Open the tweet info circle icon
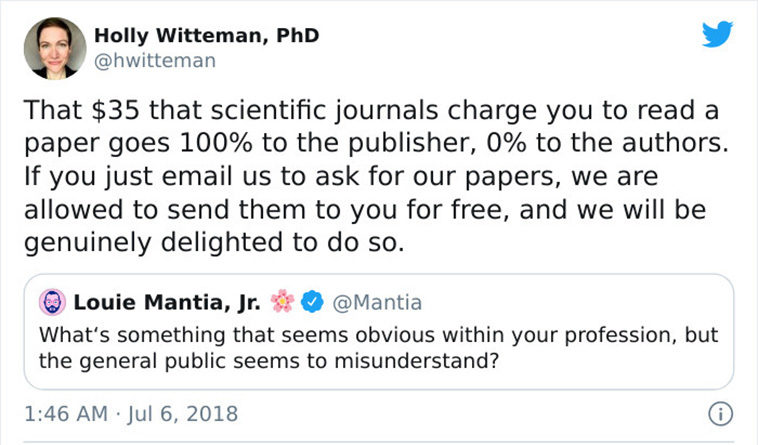Image resolution: width=758 pixels, height=445 pixels. click(x=720, y=414)
